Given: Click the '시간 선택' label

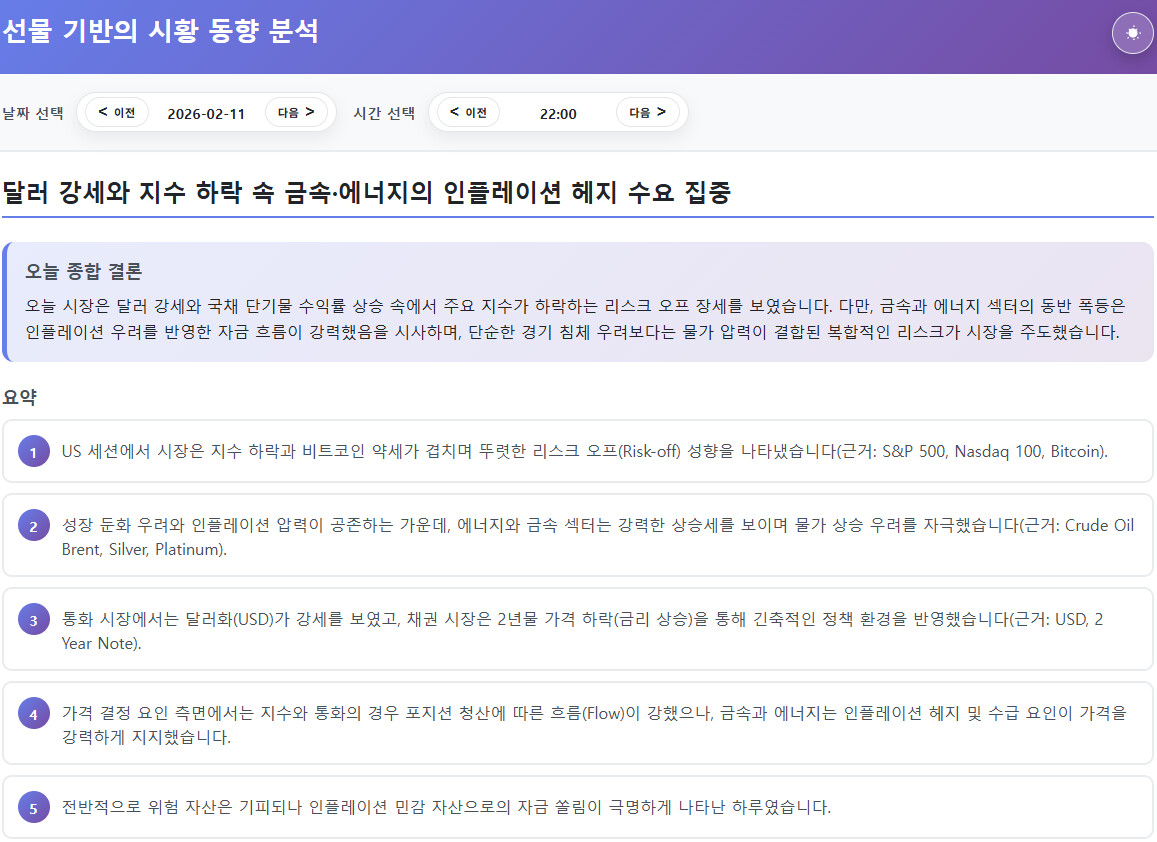Looking at the screenshot, I should pos(384,113).
